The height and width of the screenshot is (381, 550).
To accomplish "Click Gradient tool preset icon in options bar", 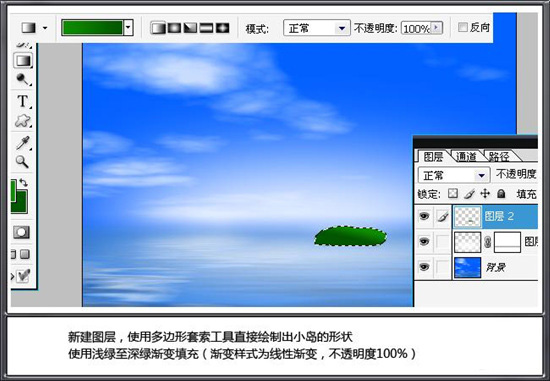I will [29, 27].
